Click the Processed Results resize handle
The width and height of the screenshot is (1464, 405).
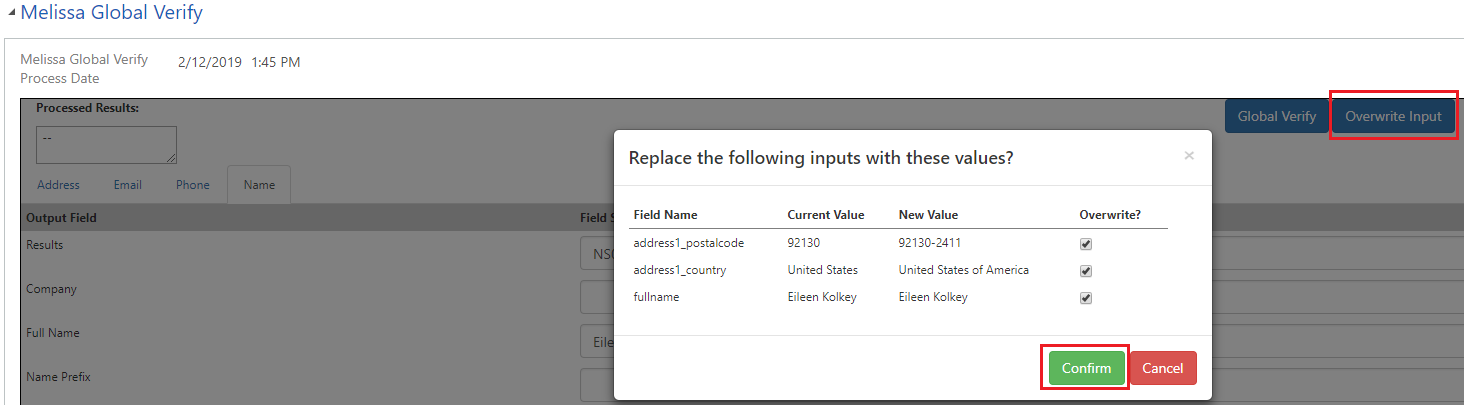click(172, 159)
